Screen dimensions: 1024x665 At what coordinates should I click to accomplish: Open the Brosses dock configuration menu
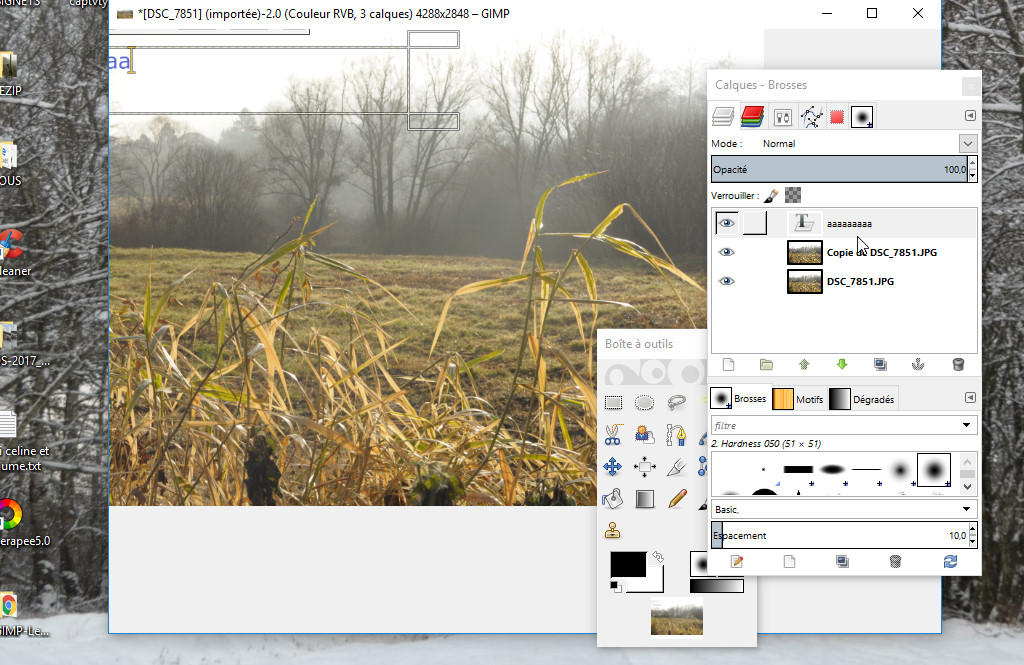point(970,398)
